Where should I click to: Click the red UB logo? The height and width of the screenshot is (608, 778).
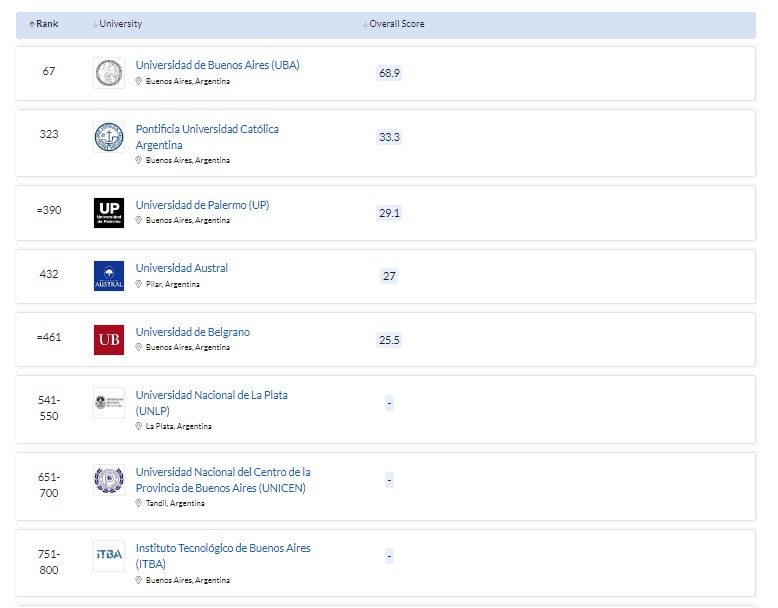(109, 340)
